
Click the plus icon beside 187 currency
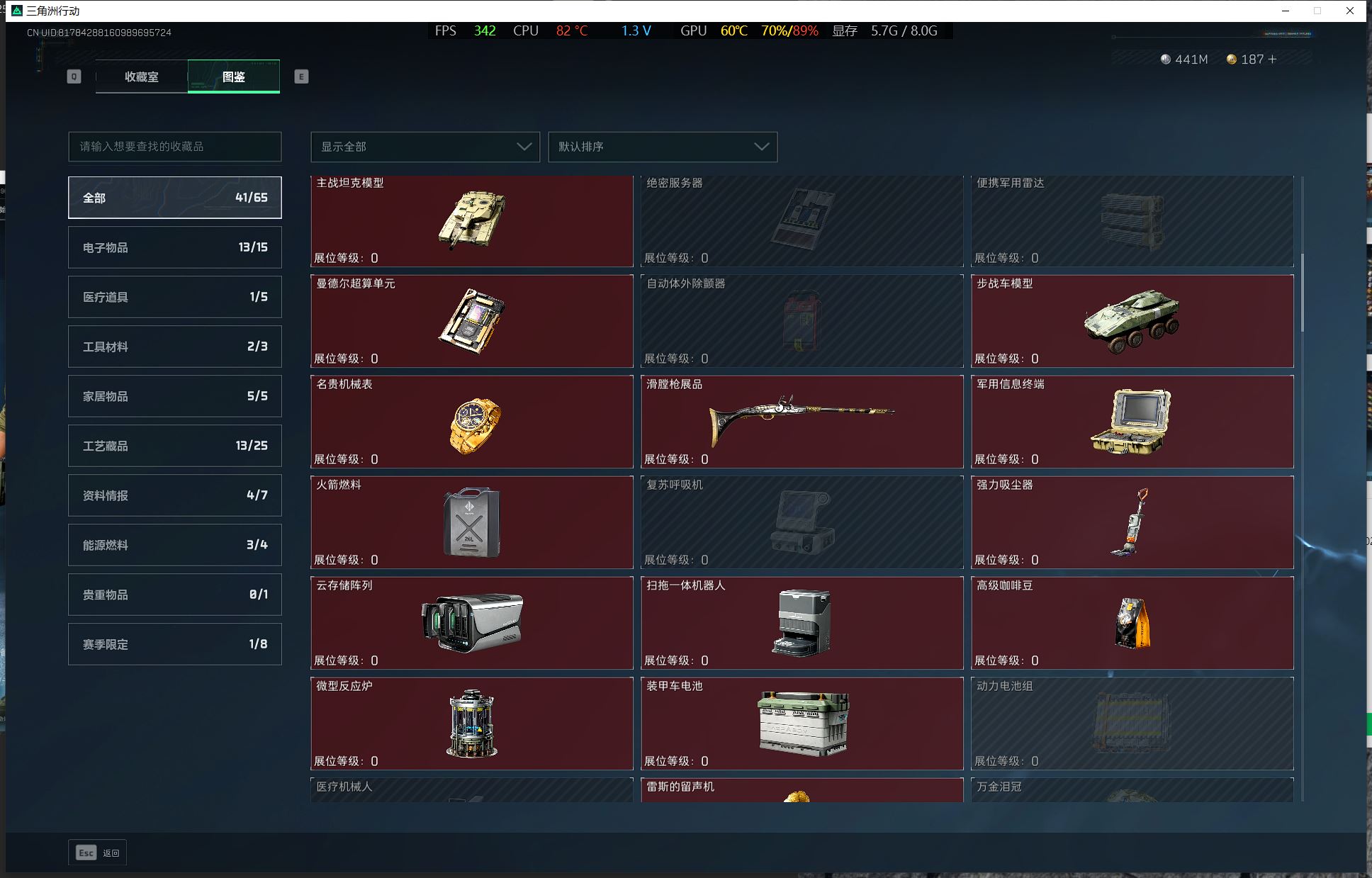point(1273,60)
